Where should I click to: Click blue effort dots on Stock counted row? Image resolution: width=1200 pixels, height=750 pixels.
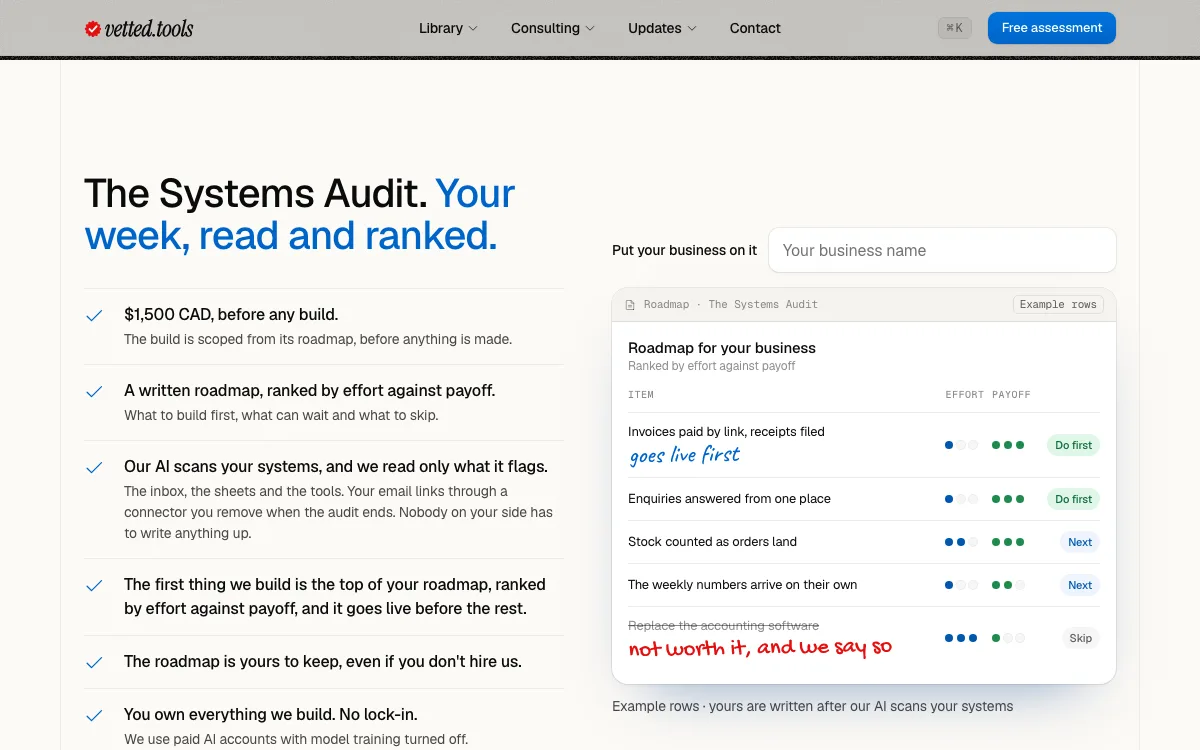pos(961,542)
